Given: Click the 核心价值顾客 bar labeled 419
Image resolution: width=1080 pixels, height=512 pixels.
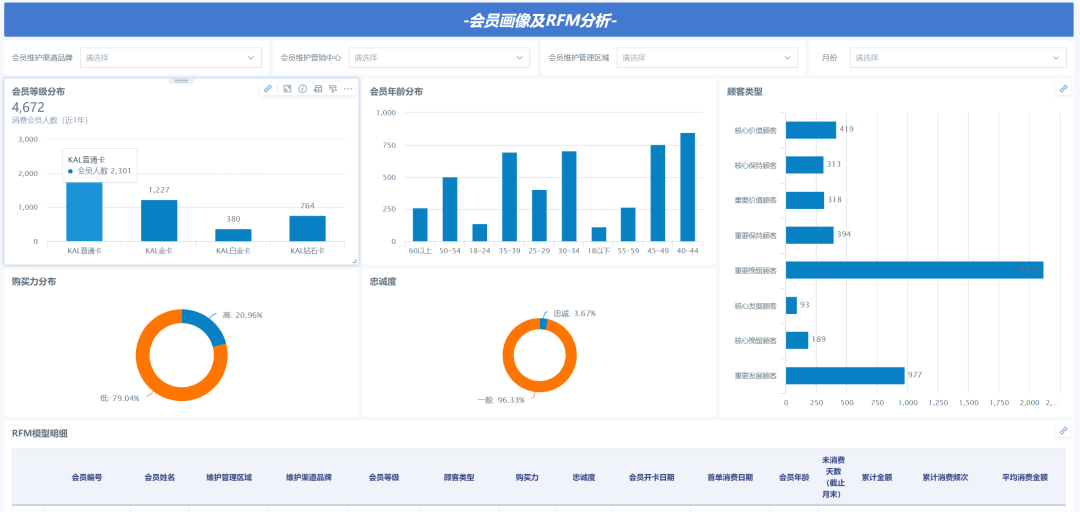Looking at the screenshot, I should pos(811,130).
